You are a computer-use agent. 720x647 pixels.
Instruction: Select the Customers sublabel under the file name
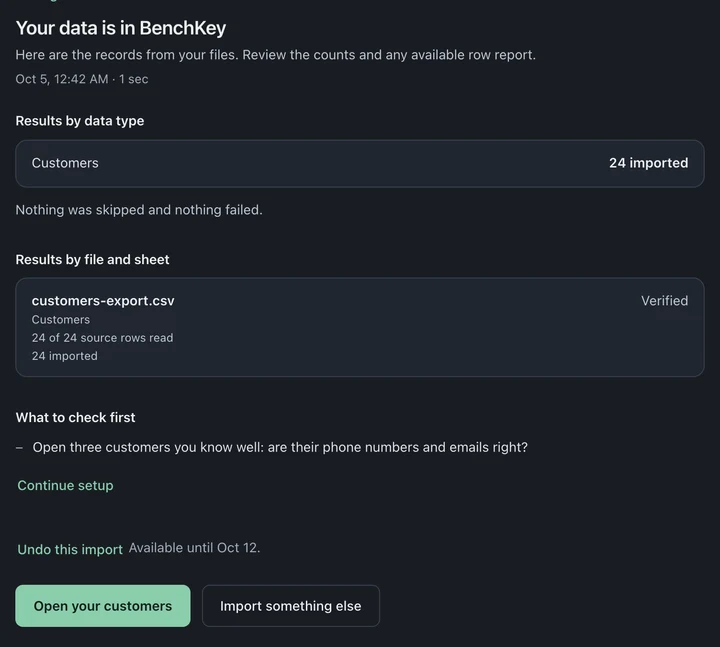tap(61, 320)
